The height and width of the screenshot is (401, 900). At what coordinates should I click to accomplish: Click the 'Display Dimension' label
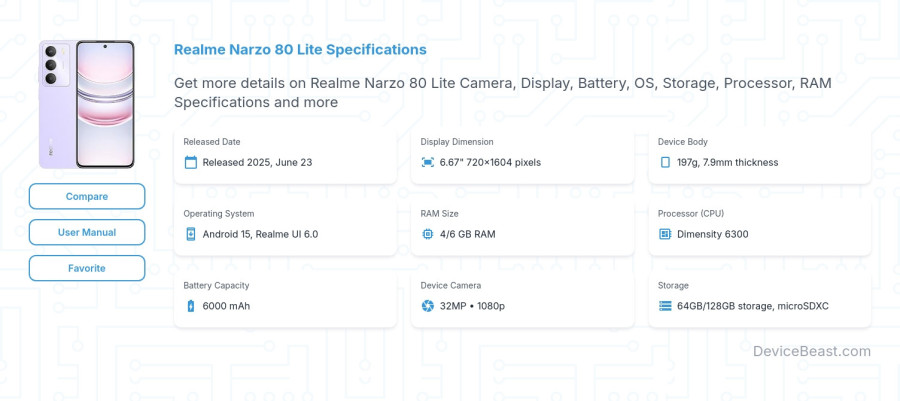(456, 142)
